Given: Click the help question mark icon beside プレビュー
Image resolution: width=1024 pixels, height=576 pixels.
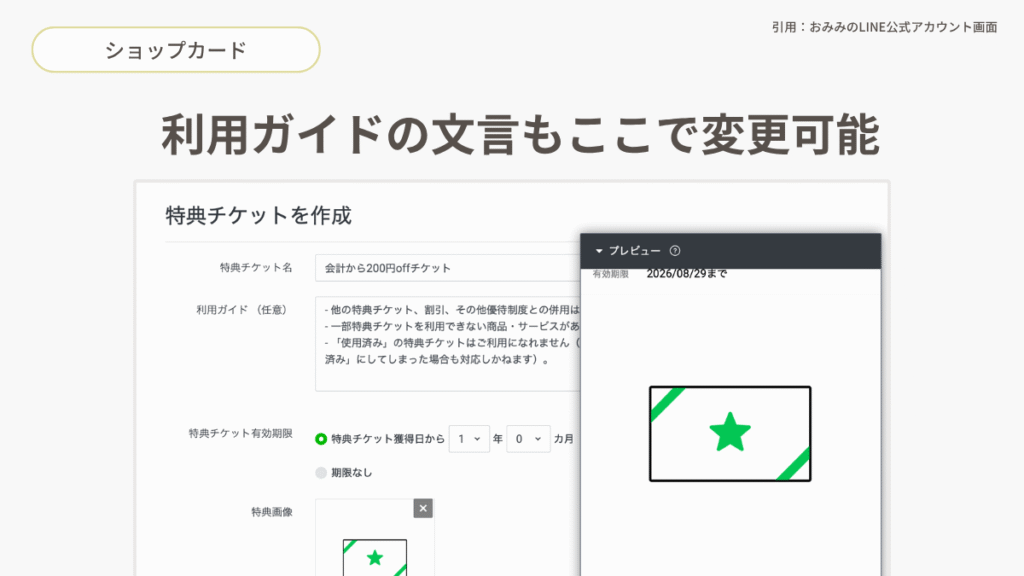Looking at the screenshot, I should coord(675,251).
